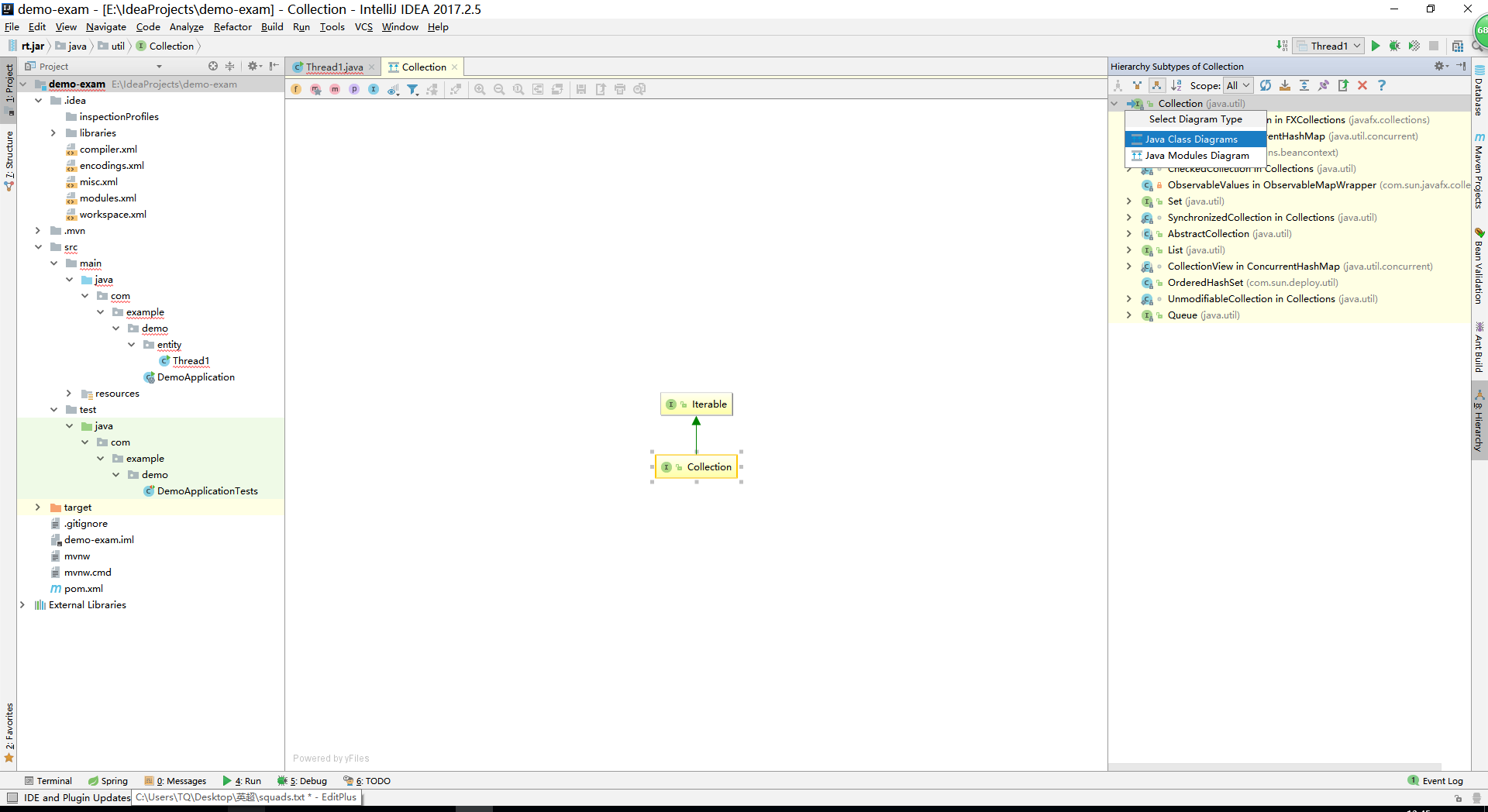Select the Java Class Diagrams option
The width and height of the screenshot is (1488, 812).
(1195, 139)
